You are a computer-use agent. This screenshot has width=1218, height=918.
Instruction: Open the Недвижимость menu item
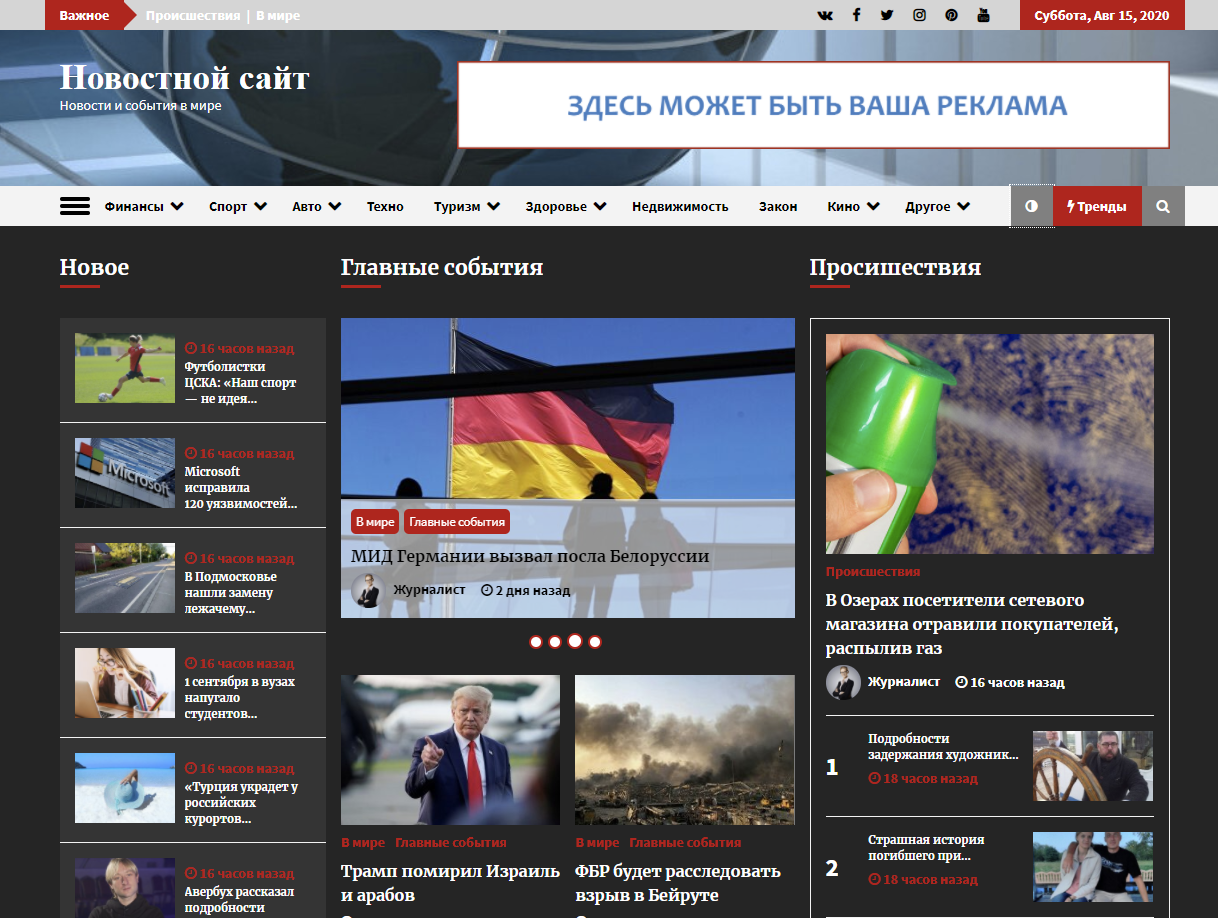[680, 207]
